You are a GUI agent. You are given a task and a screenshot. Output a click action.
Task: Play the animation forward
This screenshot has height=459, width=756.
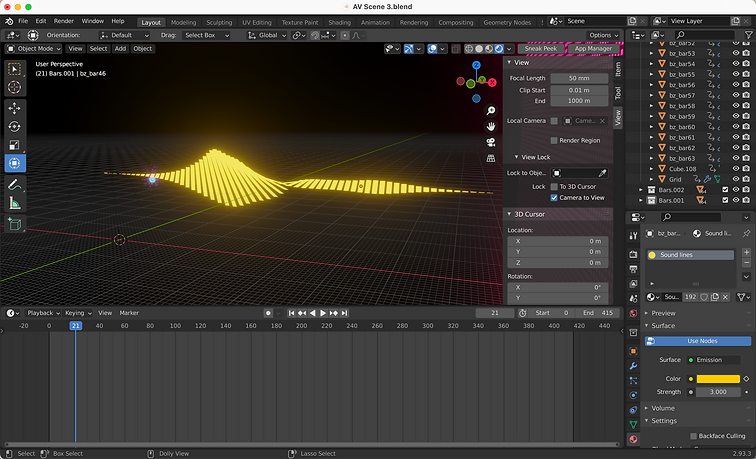[323, 313]
